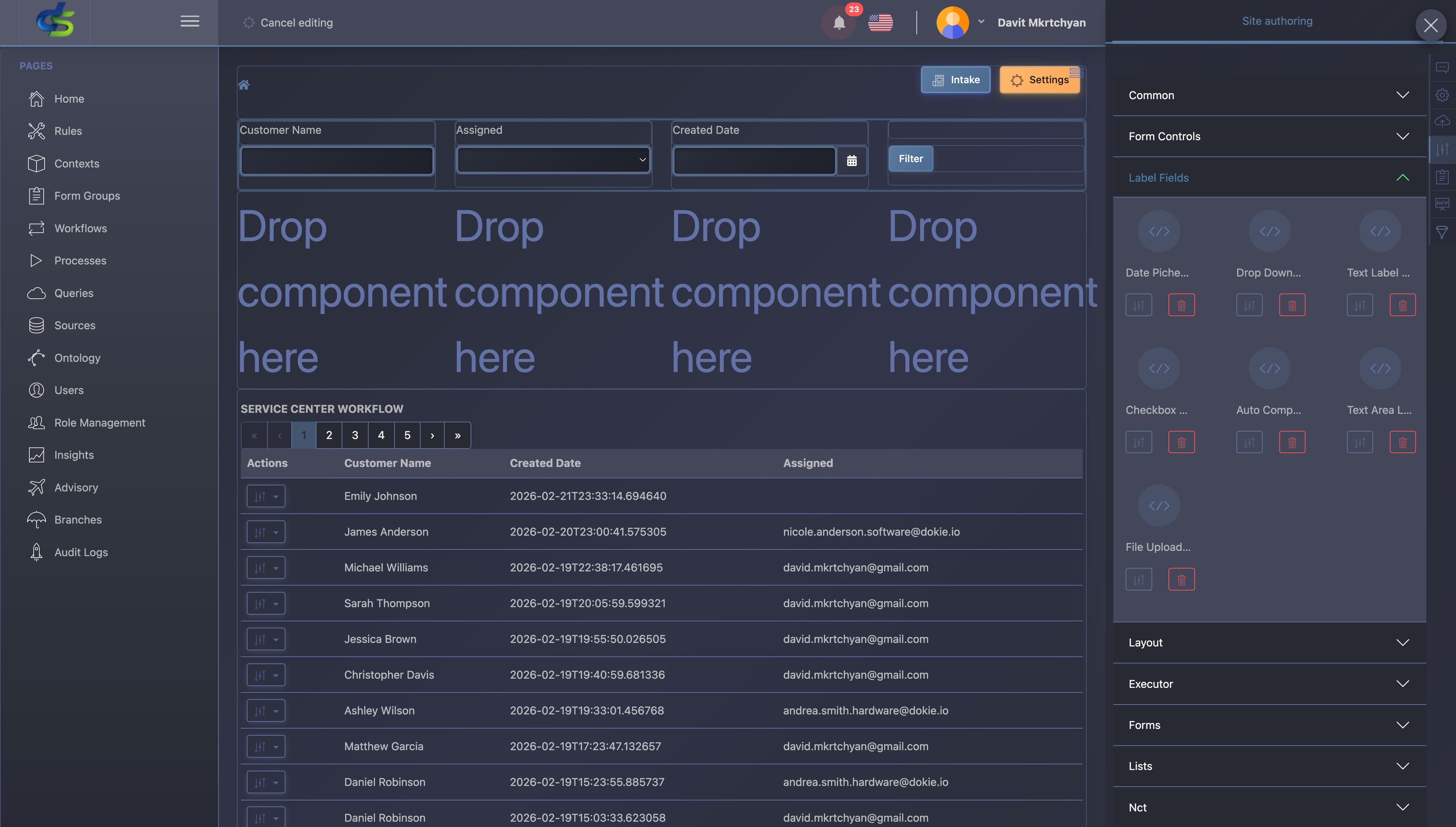Expand the Form Controls section
Image resolution: width=1456 pixels, height=827 pixels.
point(1403,136)
